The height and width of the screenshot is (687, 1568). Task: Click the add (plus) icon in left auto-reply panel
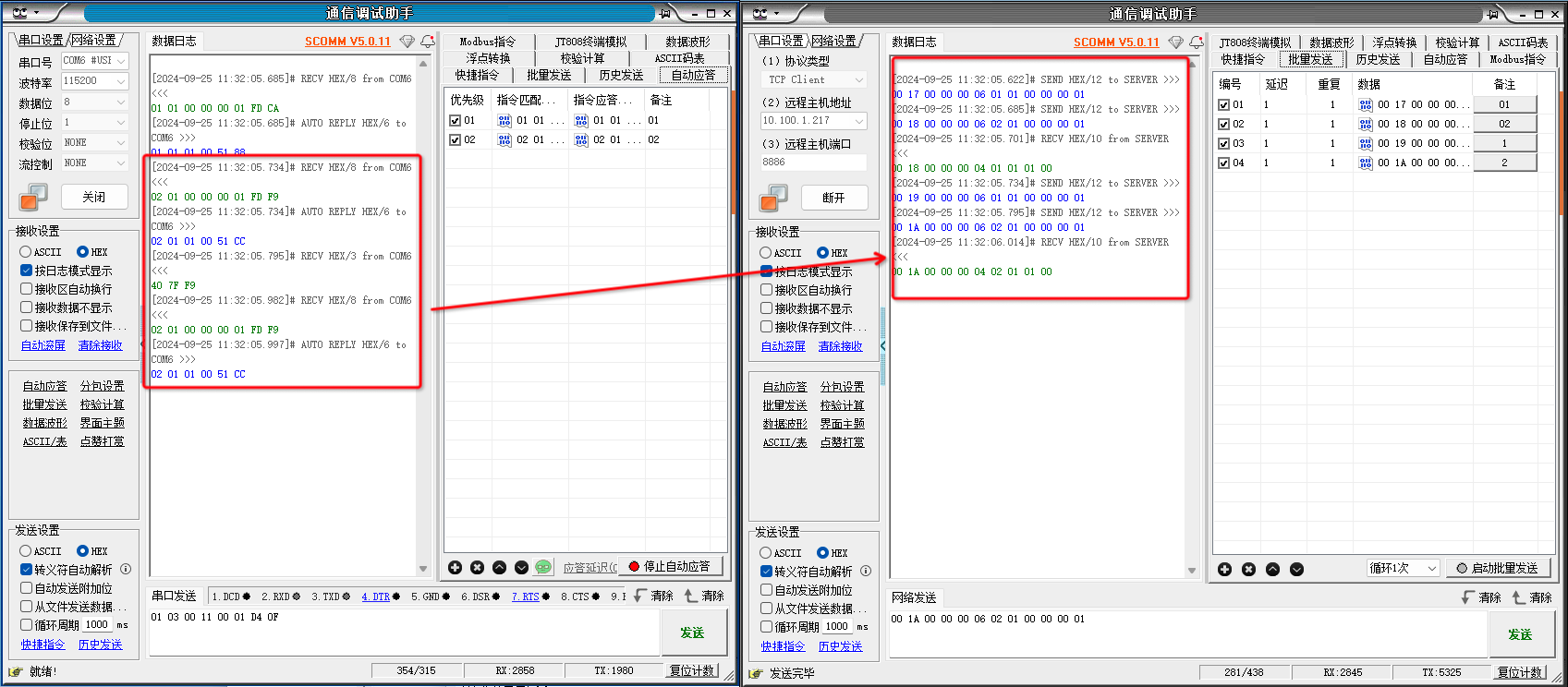click(455, 567)
